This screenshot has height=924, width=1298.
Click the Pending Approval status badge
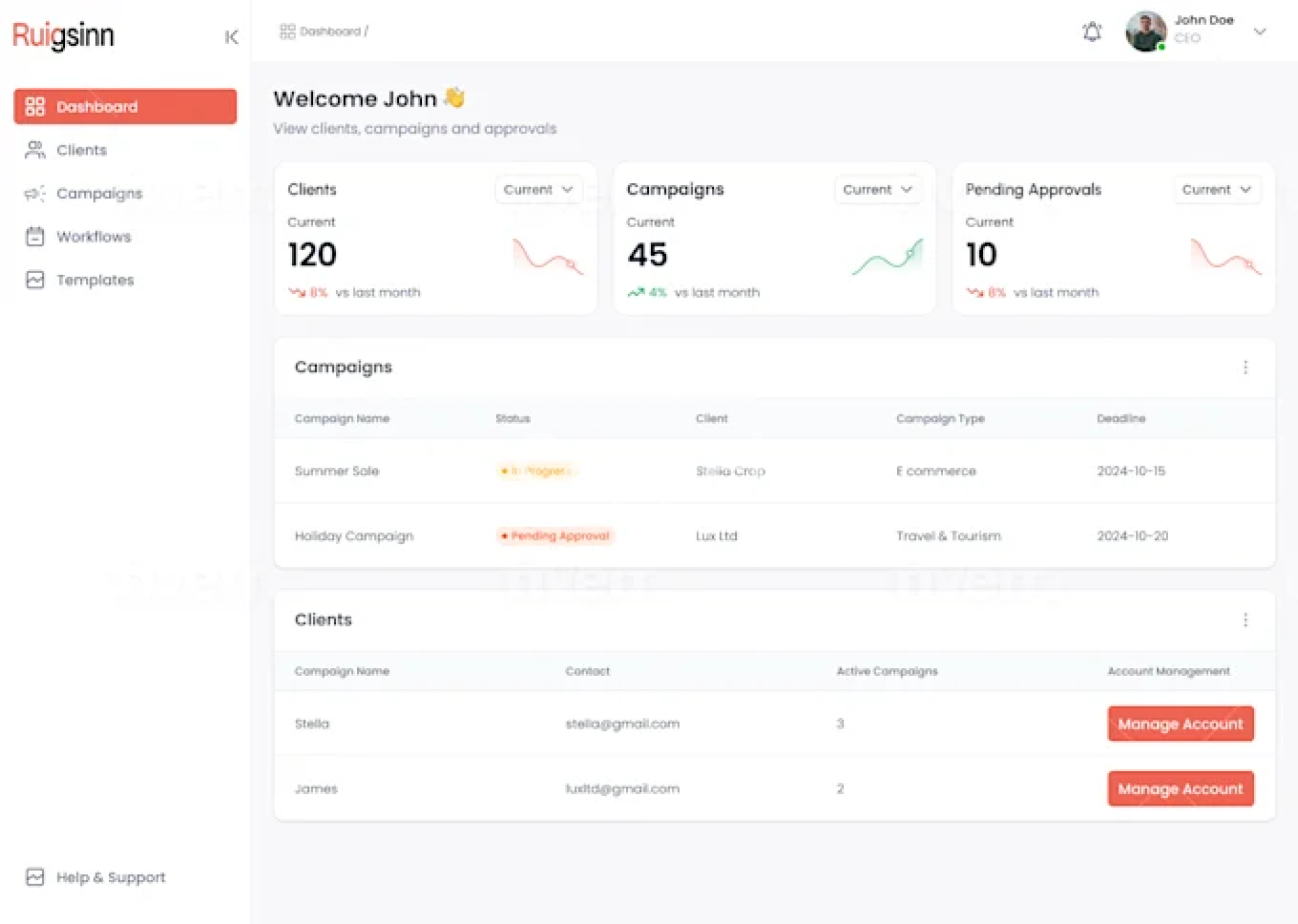tap(555, 536)
